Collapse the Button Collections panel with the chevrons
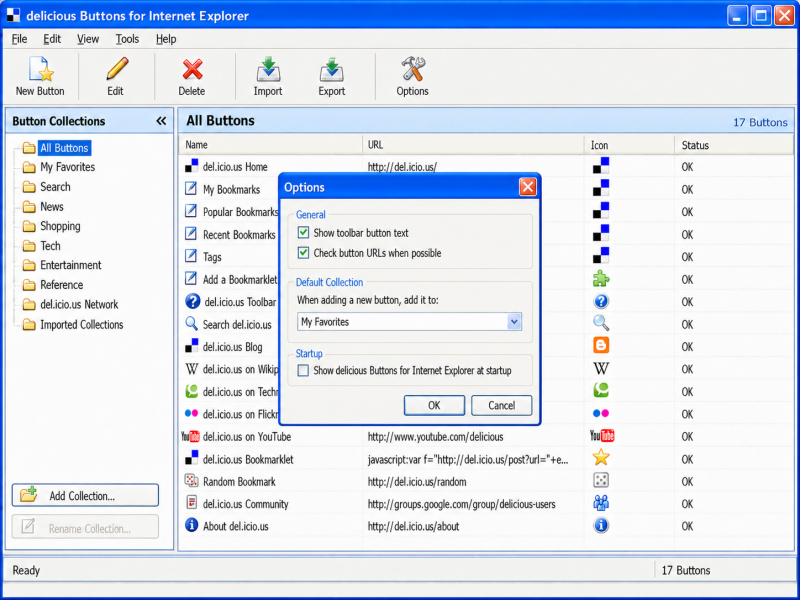This screenshot has width=800, height=600. [161, 121]
